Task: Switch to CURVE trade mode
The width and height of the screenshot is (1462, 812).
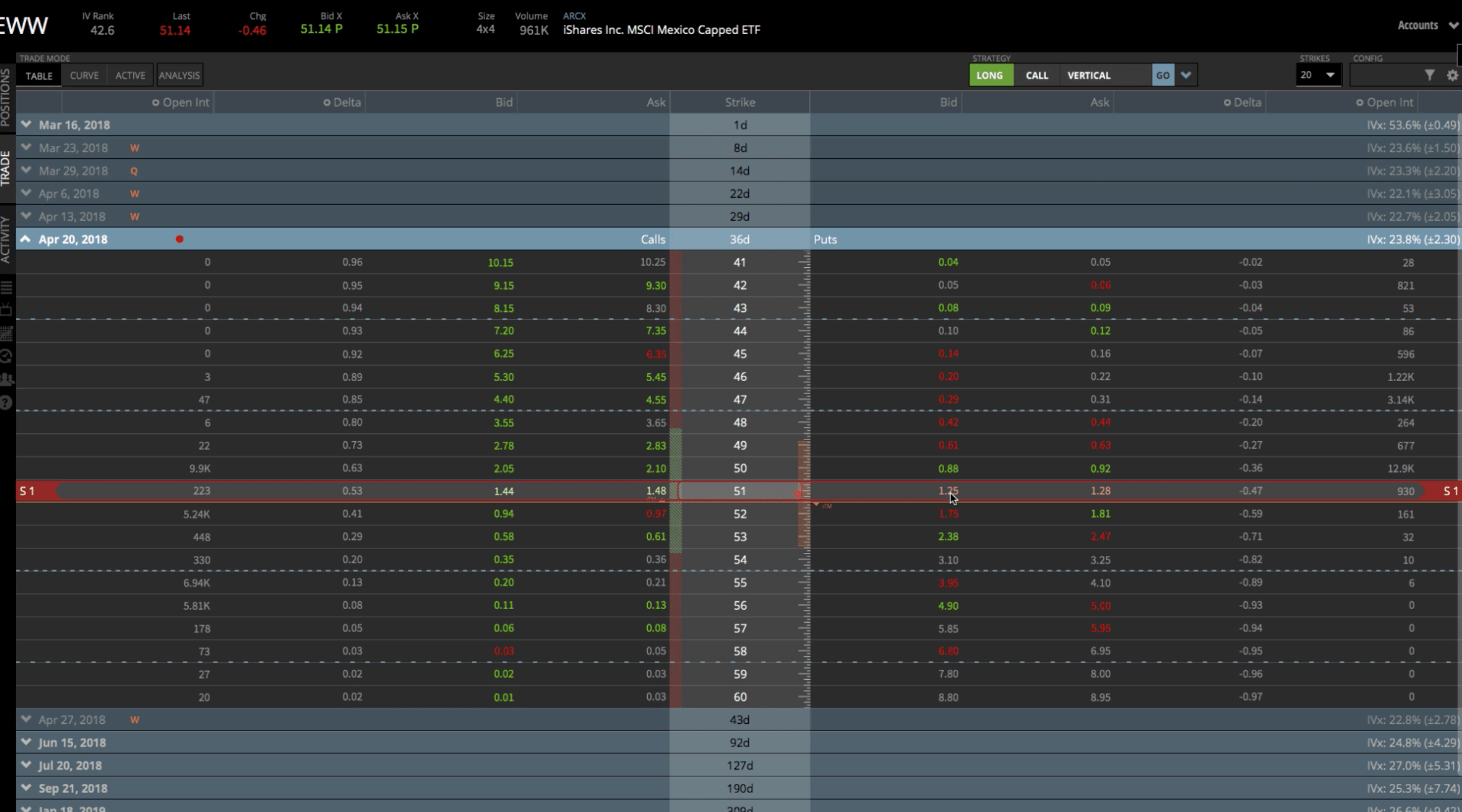Action: click(84, 76)
